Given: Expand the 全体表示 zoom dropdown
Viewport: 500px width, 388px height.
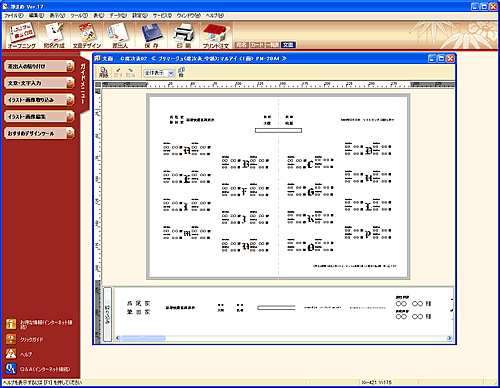Looking at the screenshot, I should coord(171,73).
